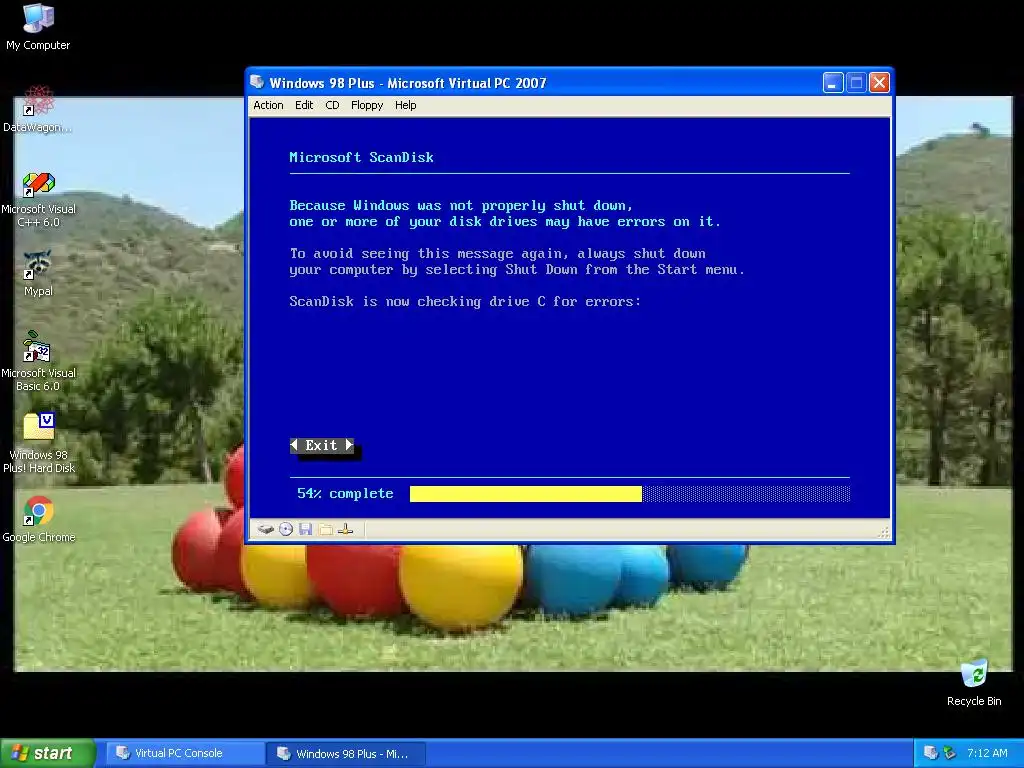Click the floppy disk status icon in Virtual PC

305,529
